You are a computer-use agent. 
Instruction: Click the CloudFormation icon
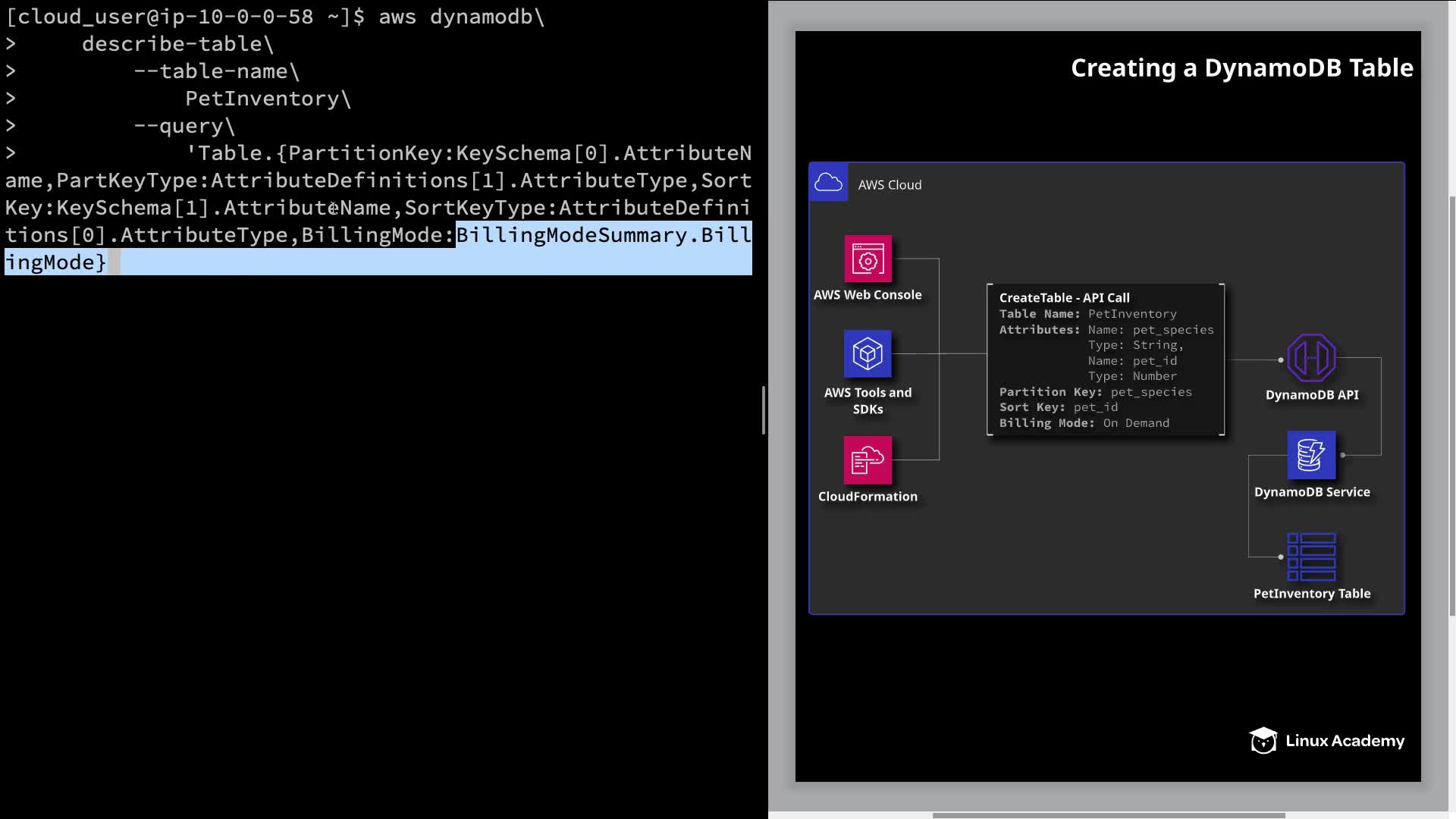868,460
